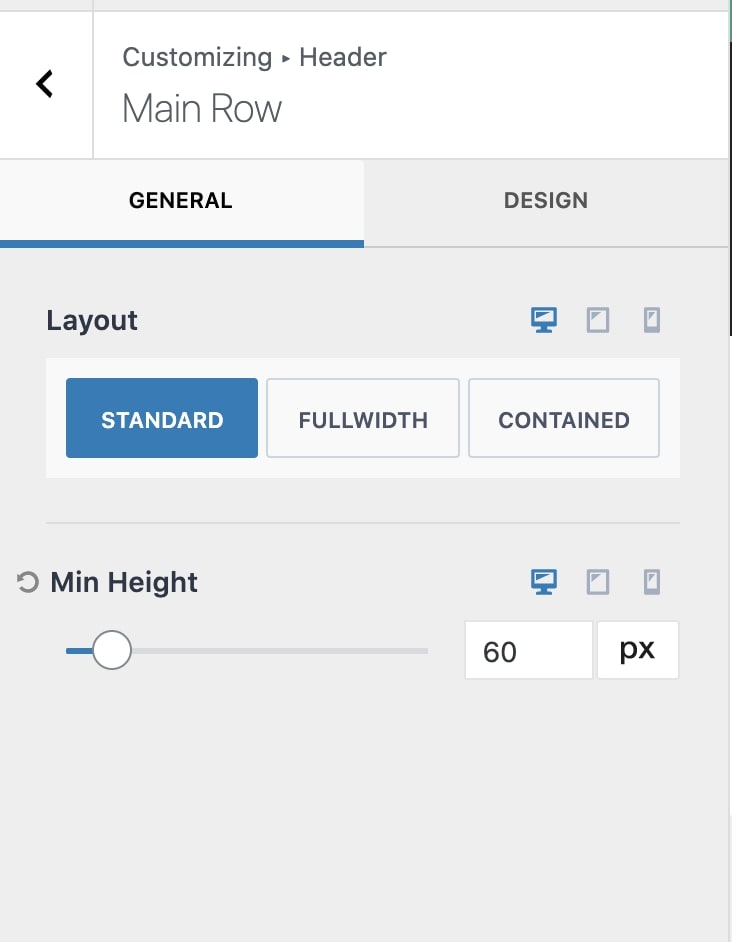
Task: Focus the Min Height value field showing 60
Action: point(529,650)
